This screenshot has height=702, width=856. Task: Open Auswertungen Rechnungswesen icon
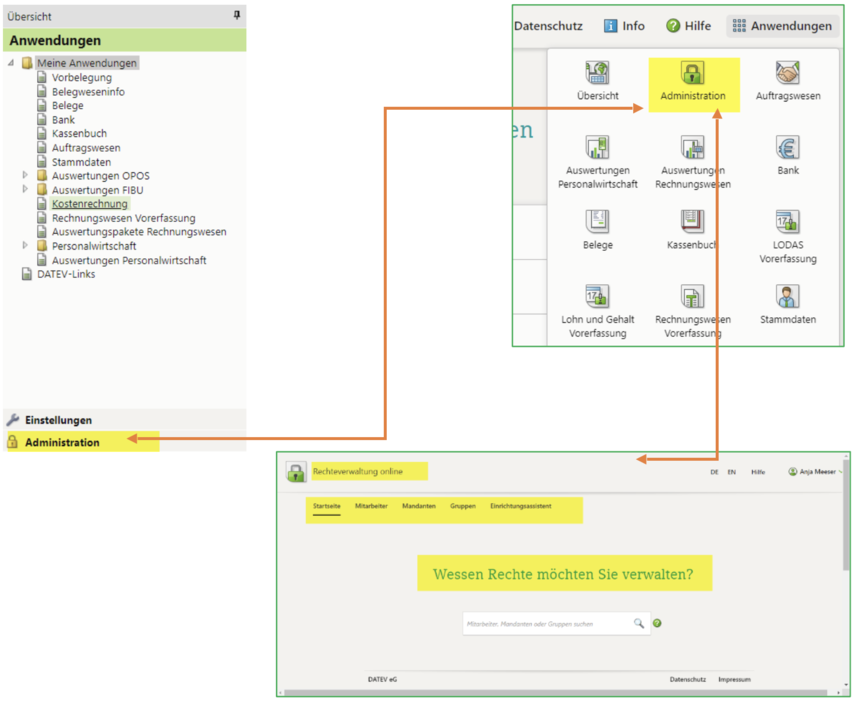[x=692, y=147]
